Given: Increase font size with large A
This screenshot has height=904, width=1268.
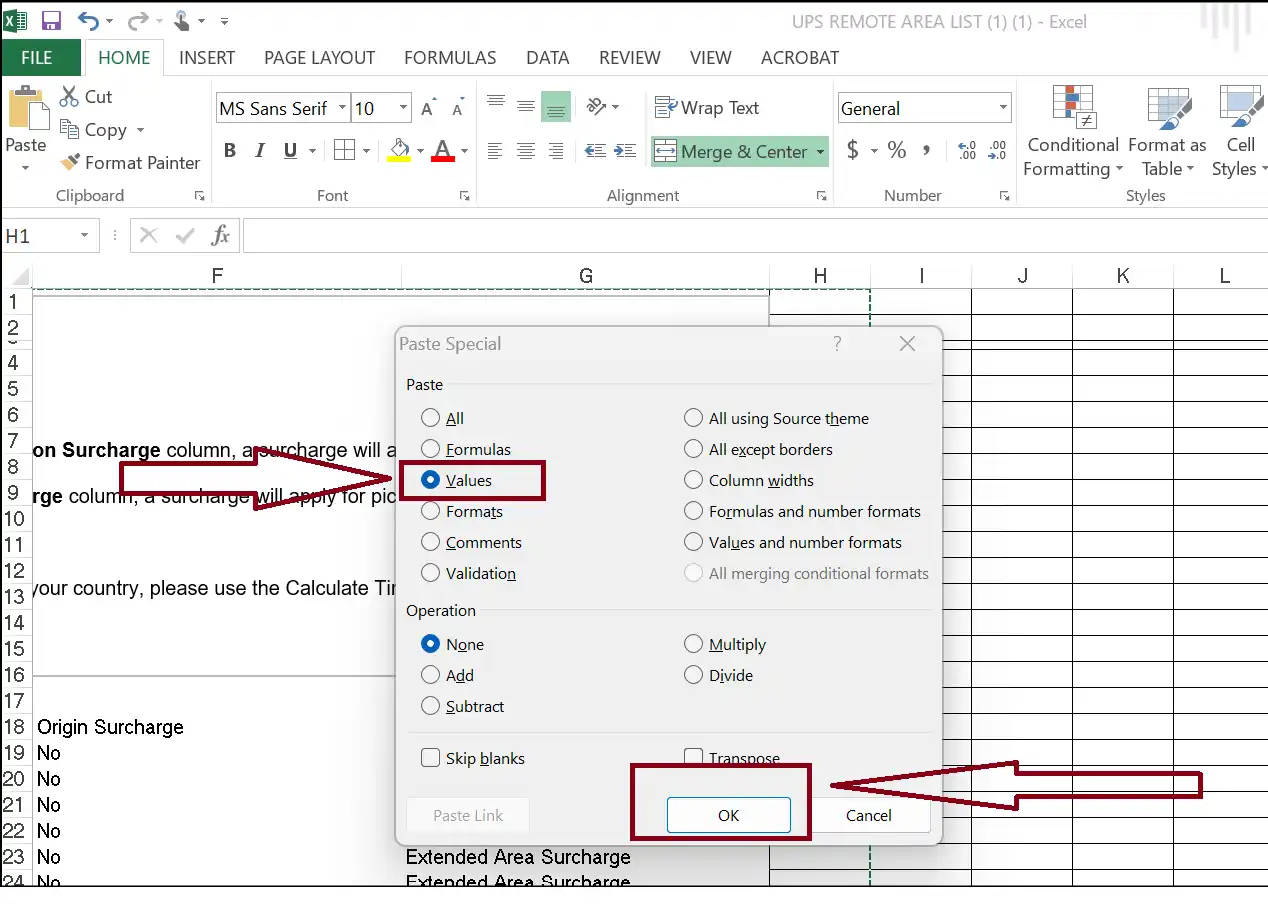Looking at the screenshot, I should tap(428, 108).
